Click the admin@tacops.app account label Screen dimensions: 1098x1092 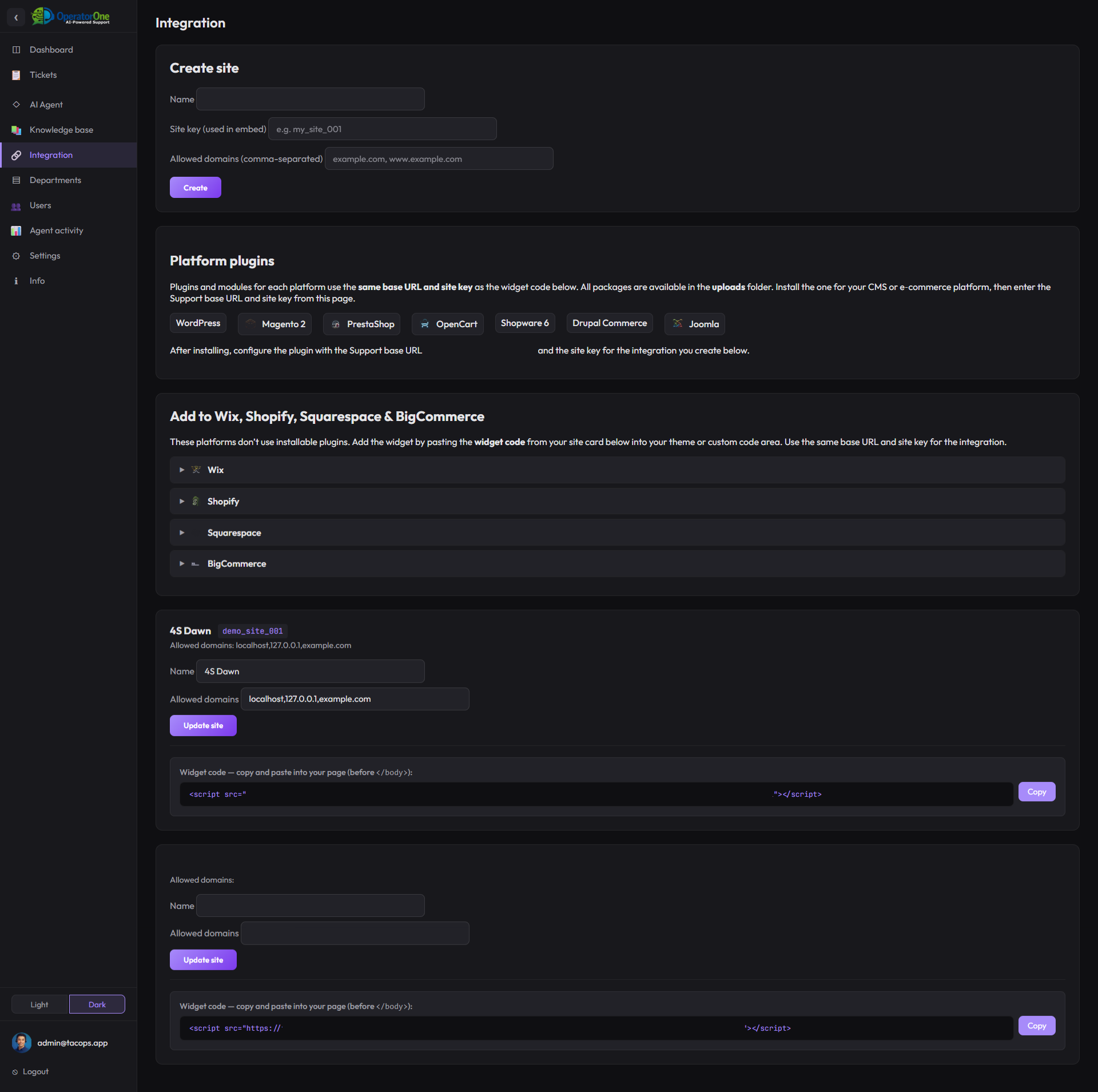coord(73,1043)
